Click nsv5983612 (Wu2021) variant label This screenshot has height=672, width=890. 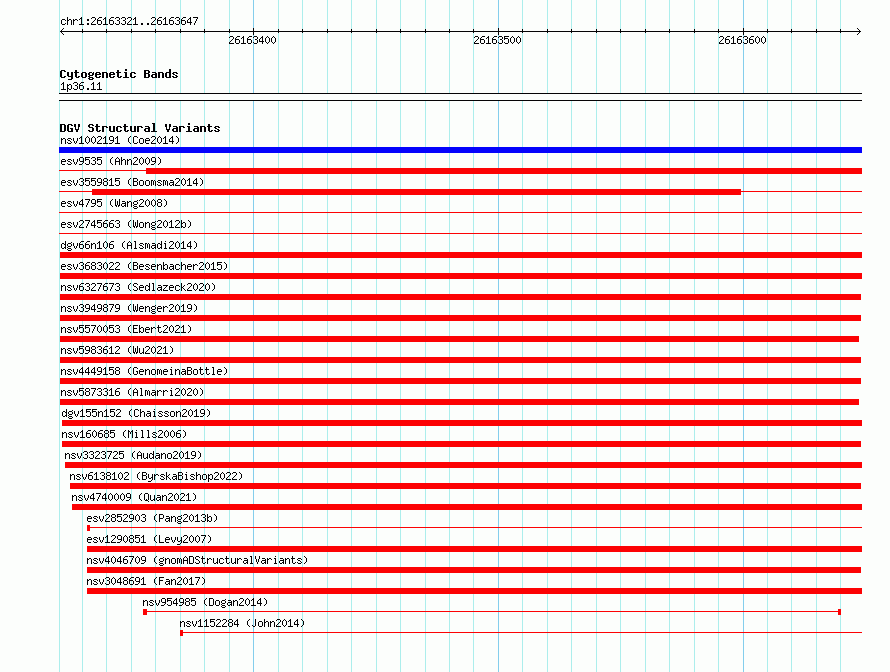[x=117, y=350]
